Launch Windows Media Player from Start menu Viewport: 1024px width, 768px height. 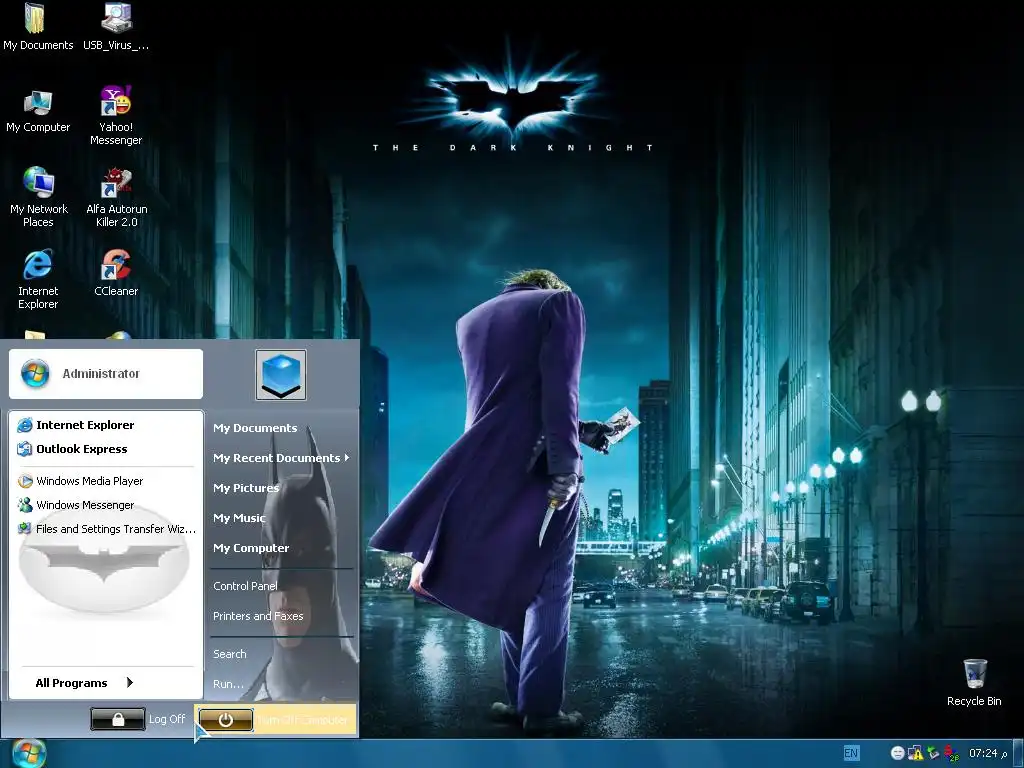tap(106, 481)
